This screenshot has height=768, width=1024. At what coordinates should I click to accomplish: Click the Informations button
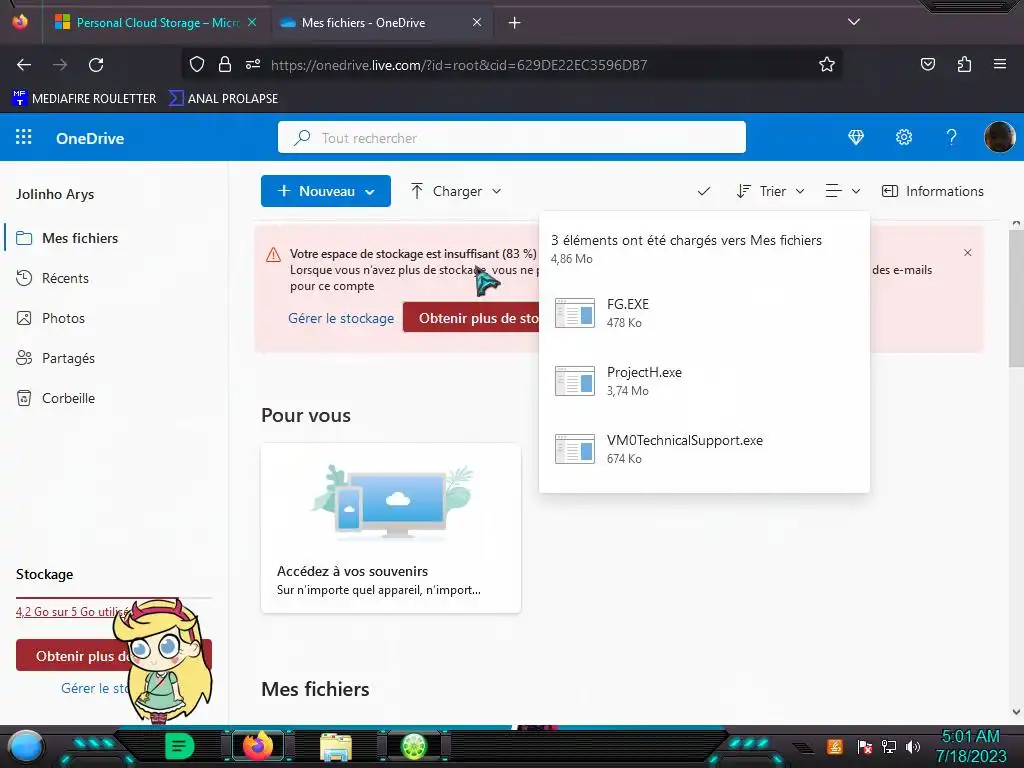[933, 191]
